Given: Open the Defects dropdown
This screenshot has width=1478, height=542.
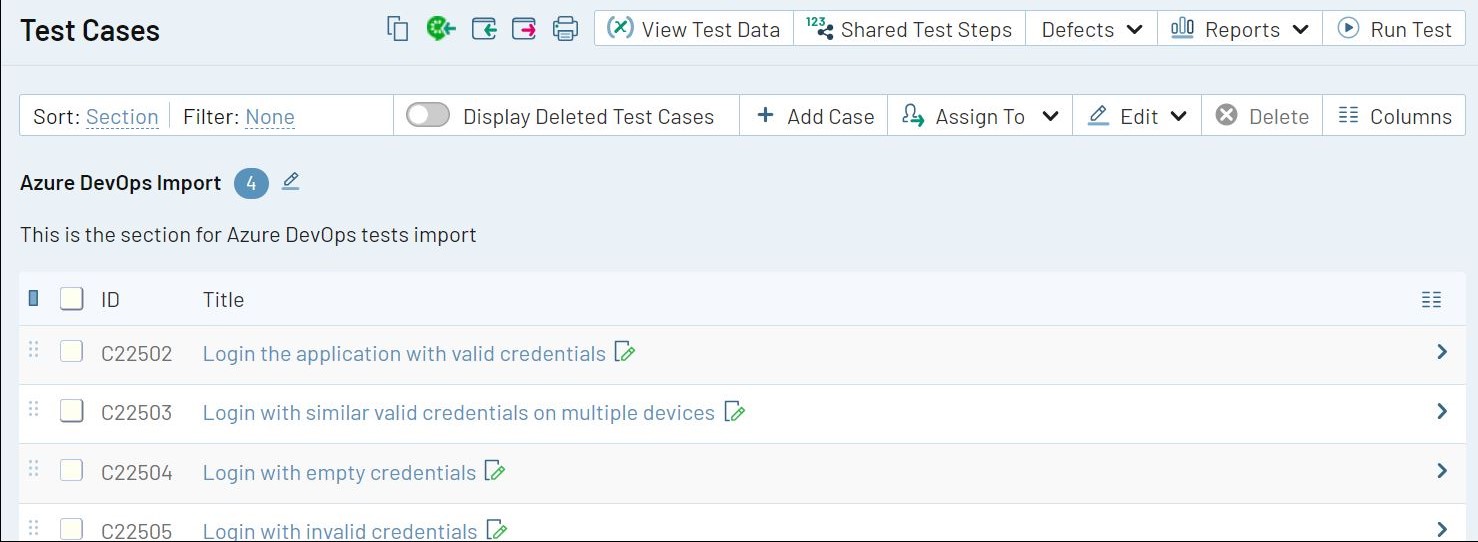Looking at the screenshot, I should [1091, 29].
